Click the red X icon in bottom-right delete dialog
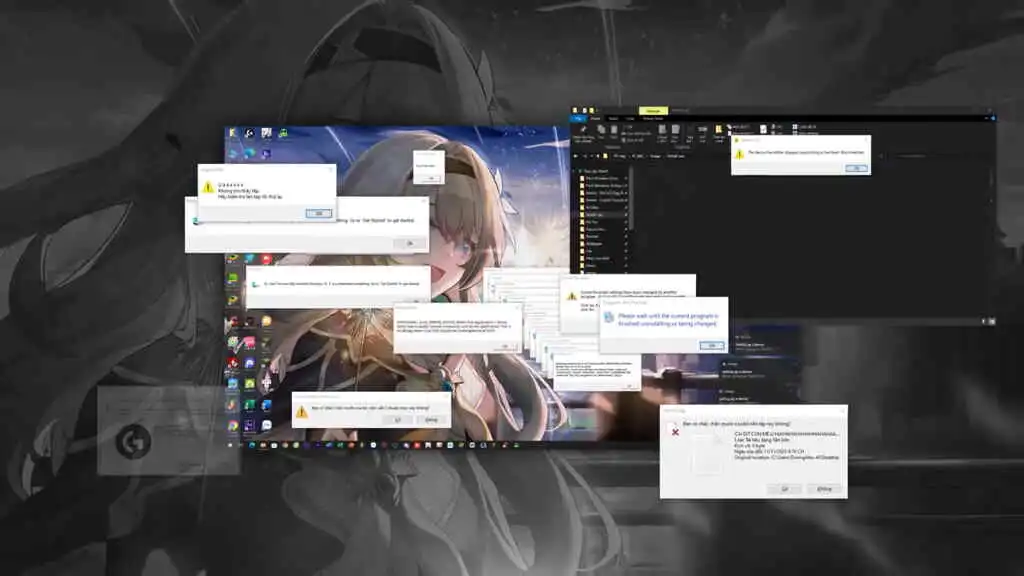1024x576 pixels. point(675,432)
